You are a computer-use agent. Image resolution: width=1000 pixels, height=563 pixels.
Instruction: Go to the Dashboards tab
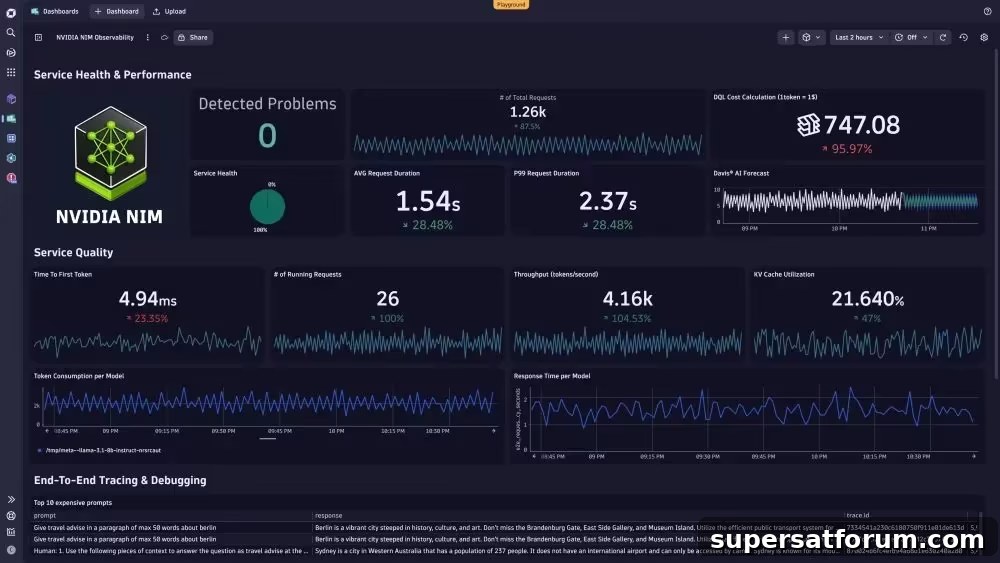pos(55,11)
